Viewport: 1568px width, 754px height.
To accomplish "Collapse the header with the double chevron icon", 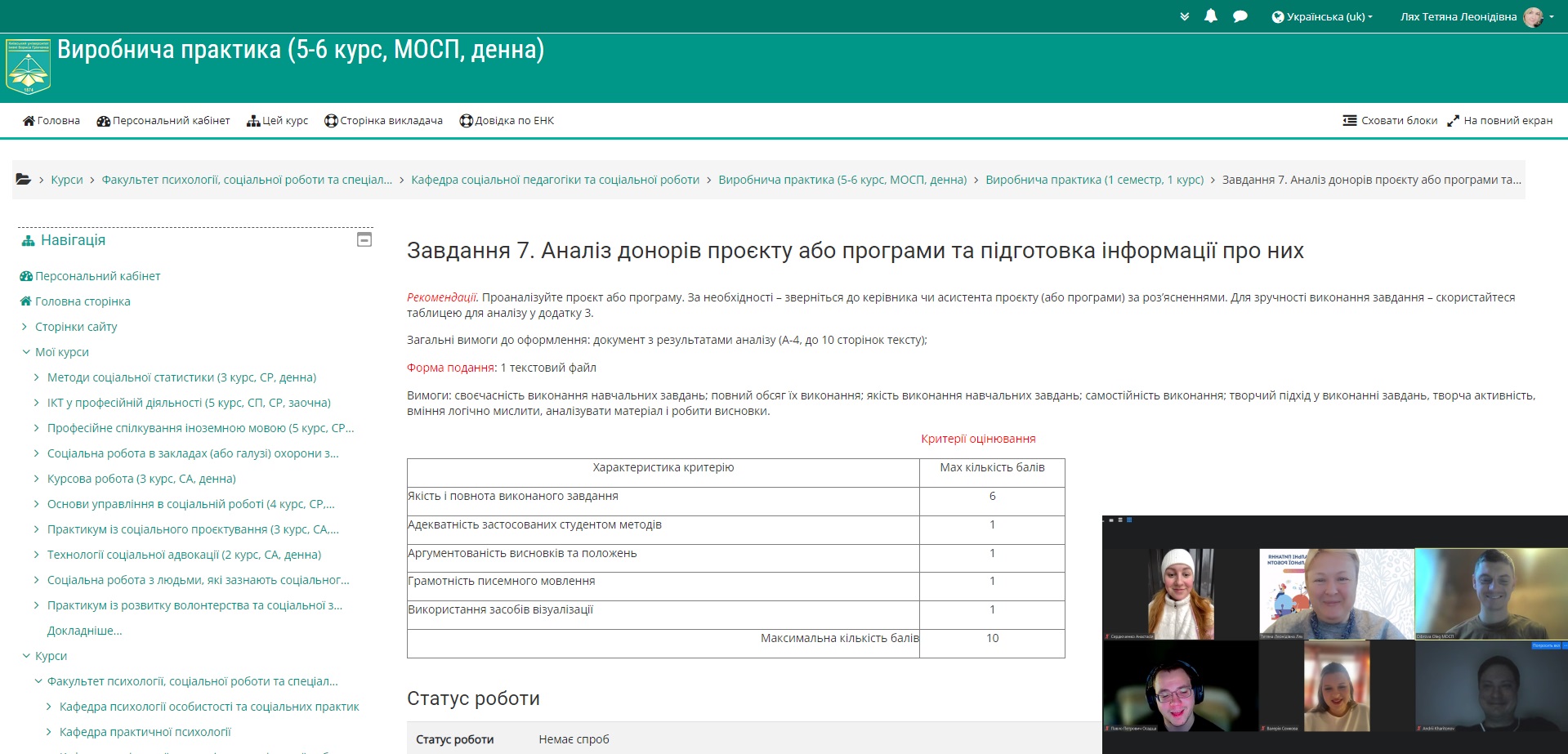I will click(x=1183, y=15).
